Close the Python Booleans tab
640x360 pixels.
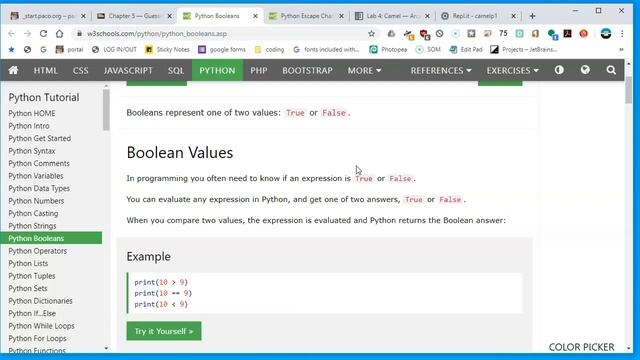click(256, 16)
